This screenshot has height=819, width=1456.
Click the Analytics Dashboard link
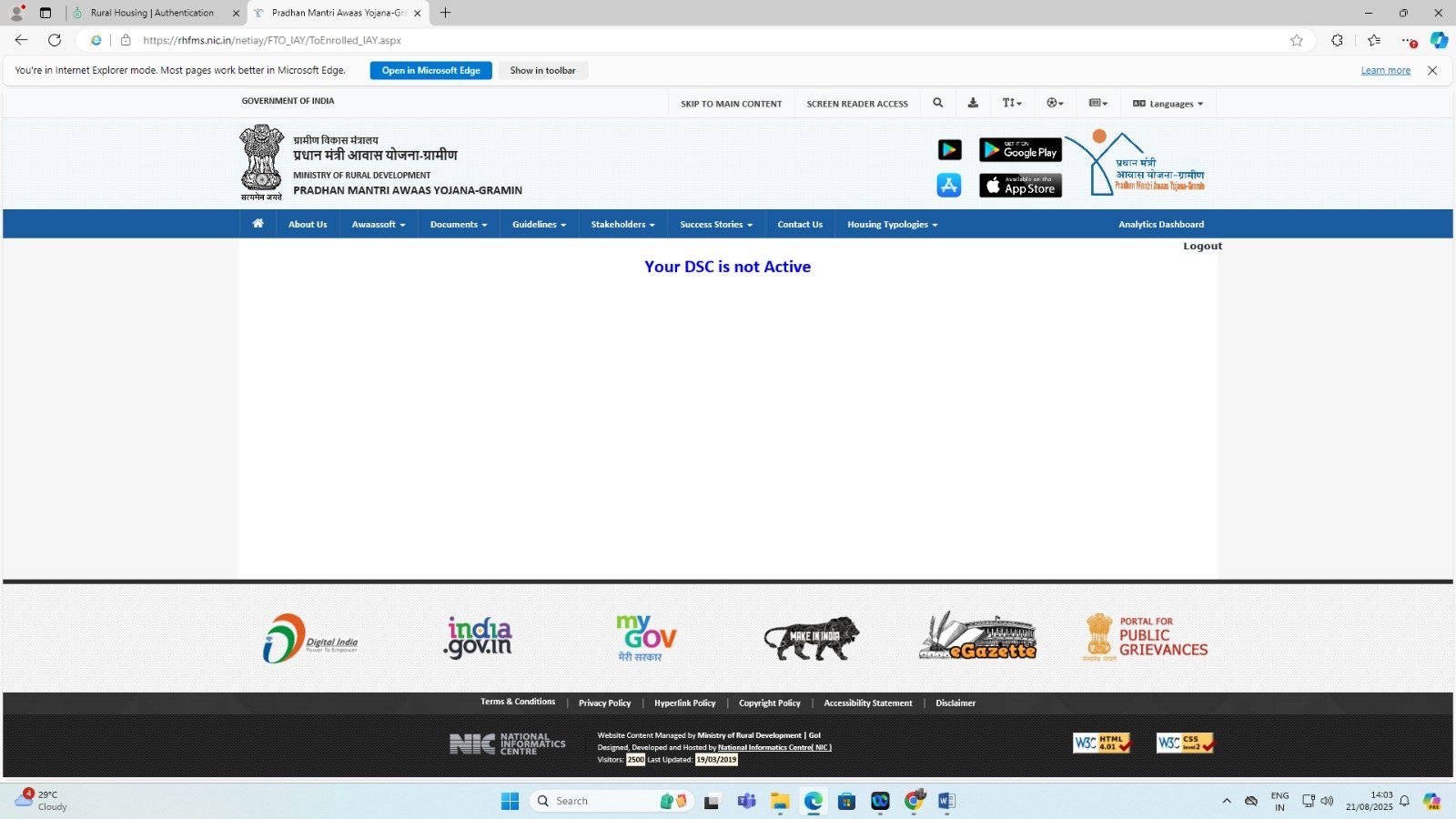click(x=1160, y=225)
